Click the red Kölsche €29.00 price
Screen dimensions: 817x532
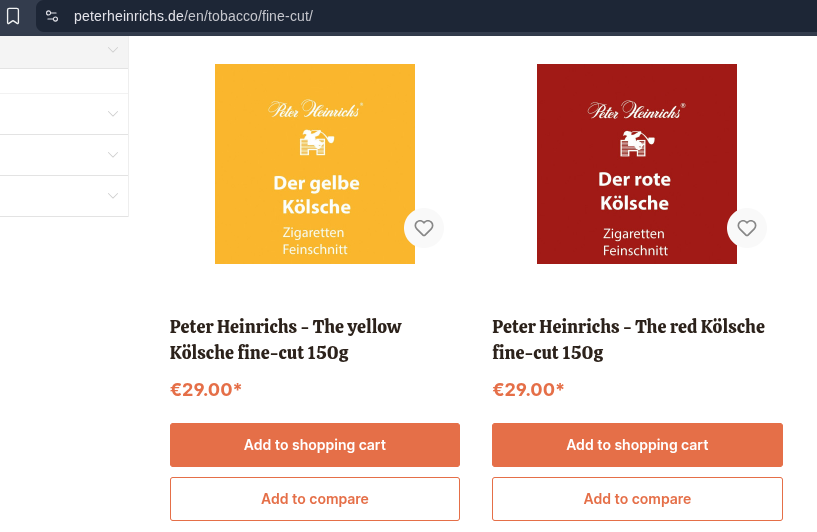coord(528,390)
